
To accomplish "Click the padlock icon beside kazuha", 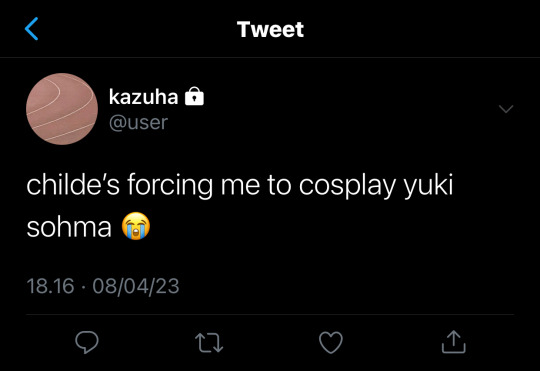I will [x=194, y=96].
